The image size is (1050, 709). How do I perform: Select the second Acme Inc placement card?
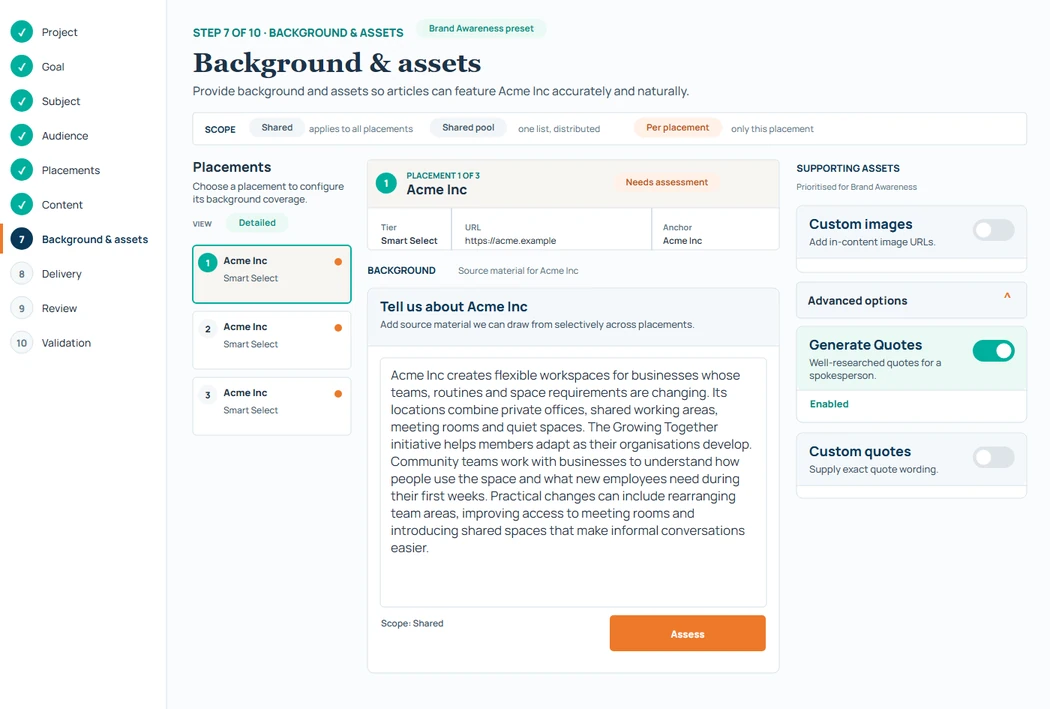click(271, 340)
